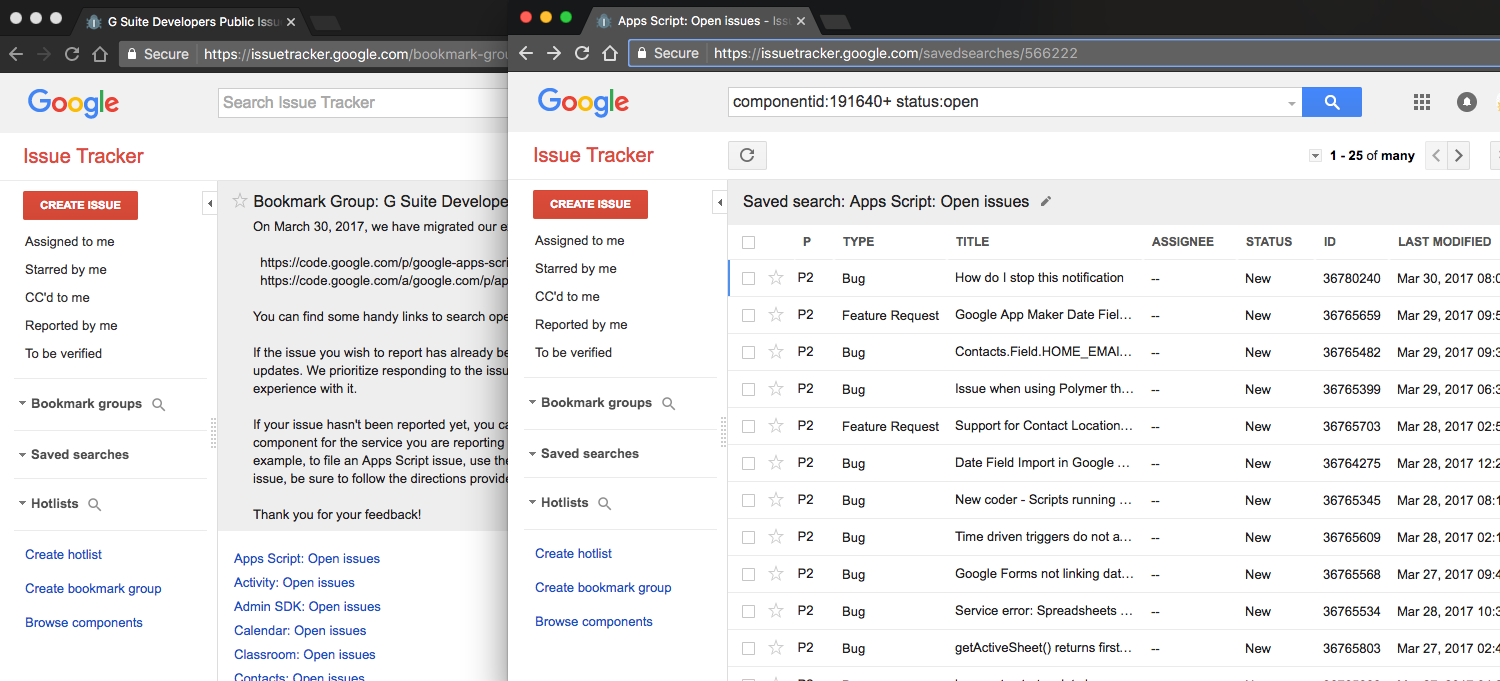The height and width of the screenshot is (681, 1500).
Task: Click CREATE ISSUE in back window
Action: [80, 205]
